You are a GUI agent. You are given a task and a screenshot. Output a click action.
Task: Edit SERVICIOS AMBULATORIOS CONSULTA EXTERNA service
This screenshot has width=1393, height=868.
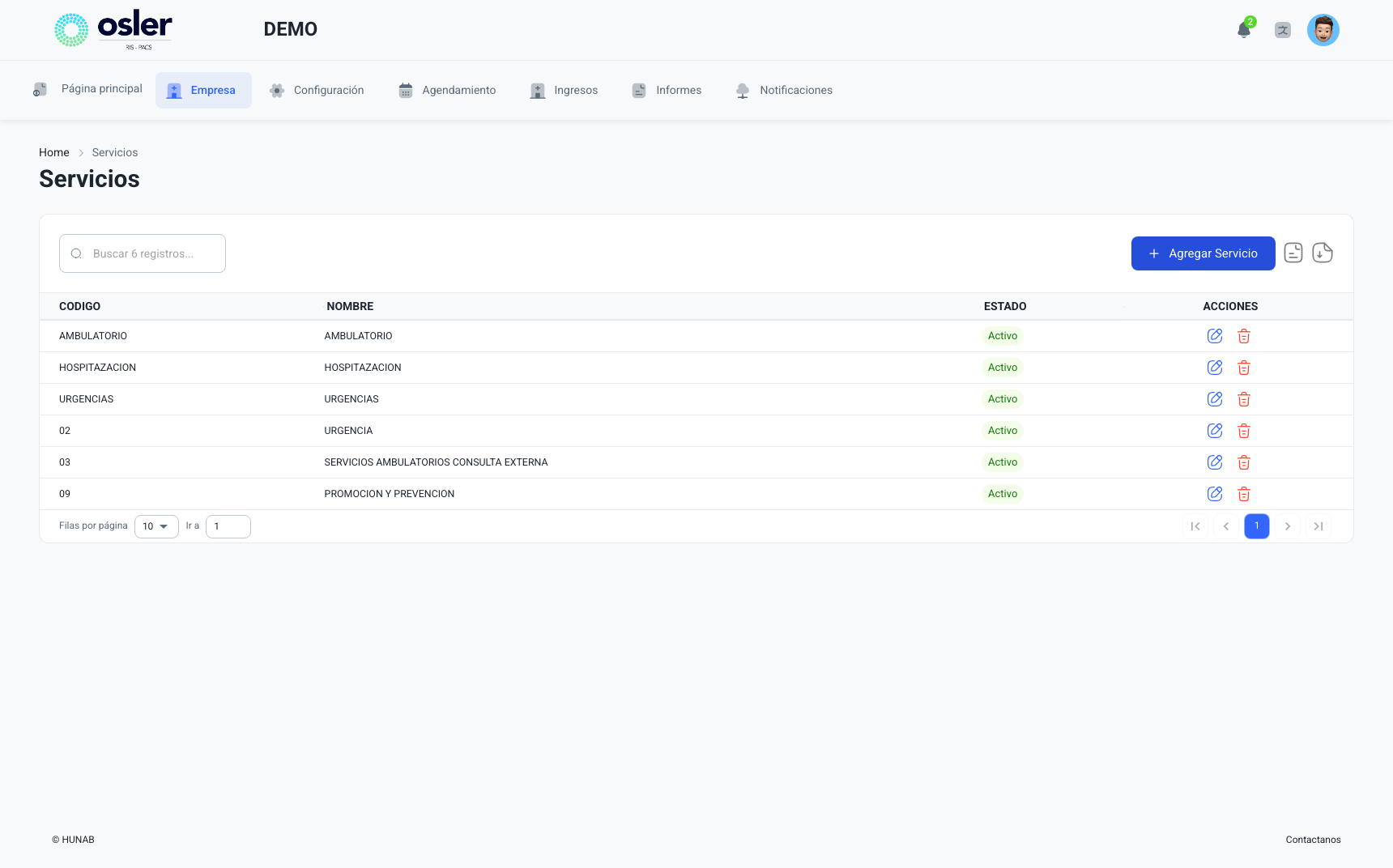1215,462
